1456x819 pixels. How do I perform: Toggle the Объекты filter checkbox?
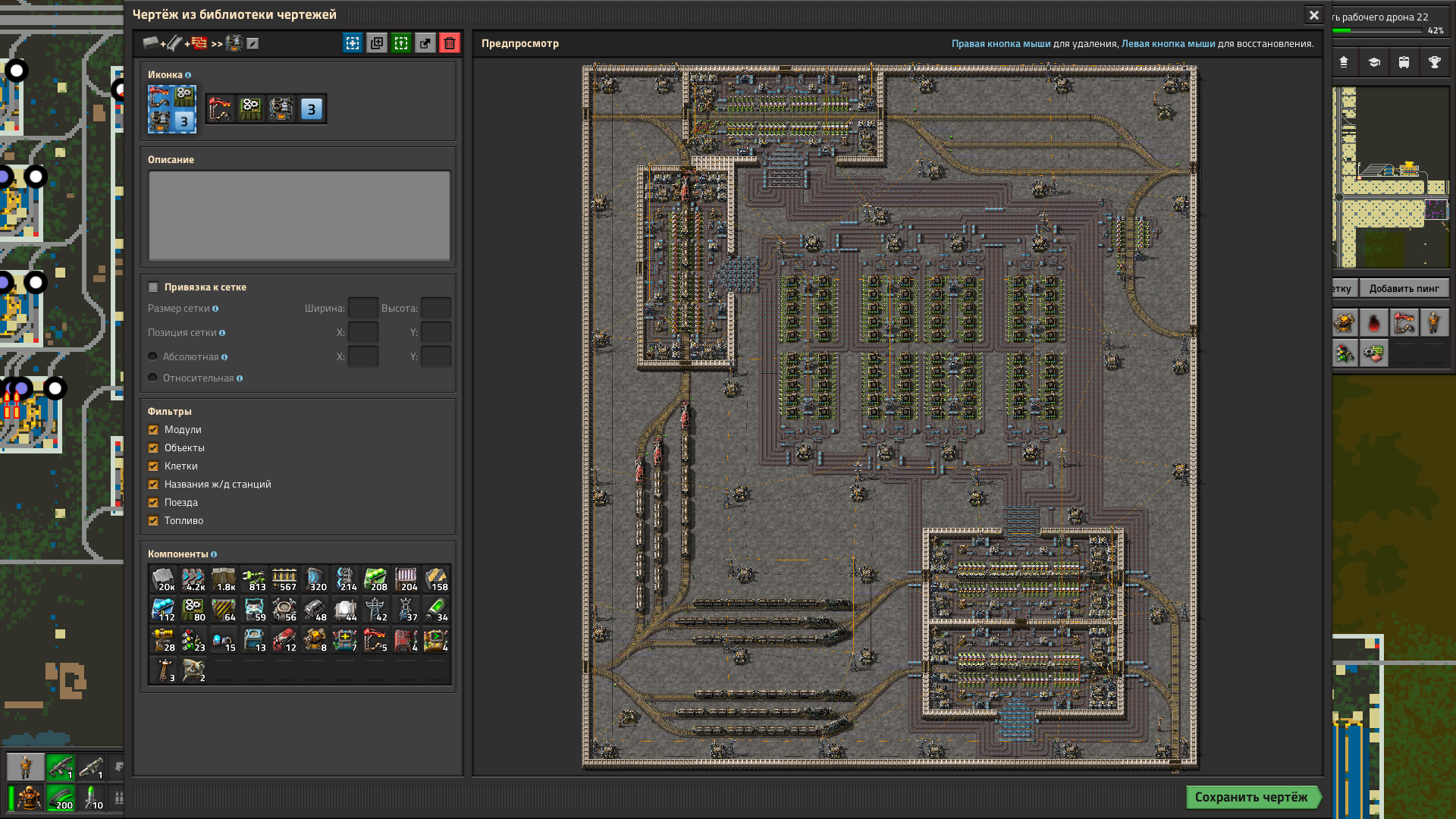pos(153,448)
